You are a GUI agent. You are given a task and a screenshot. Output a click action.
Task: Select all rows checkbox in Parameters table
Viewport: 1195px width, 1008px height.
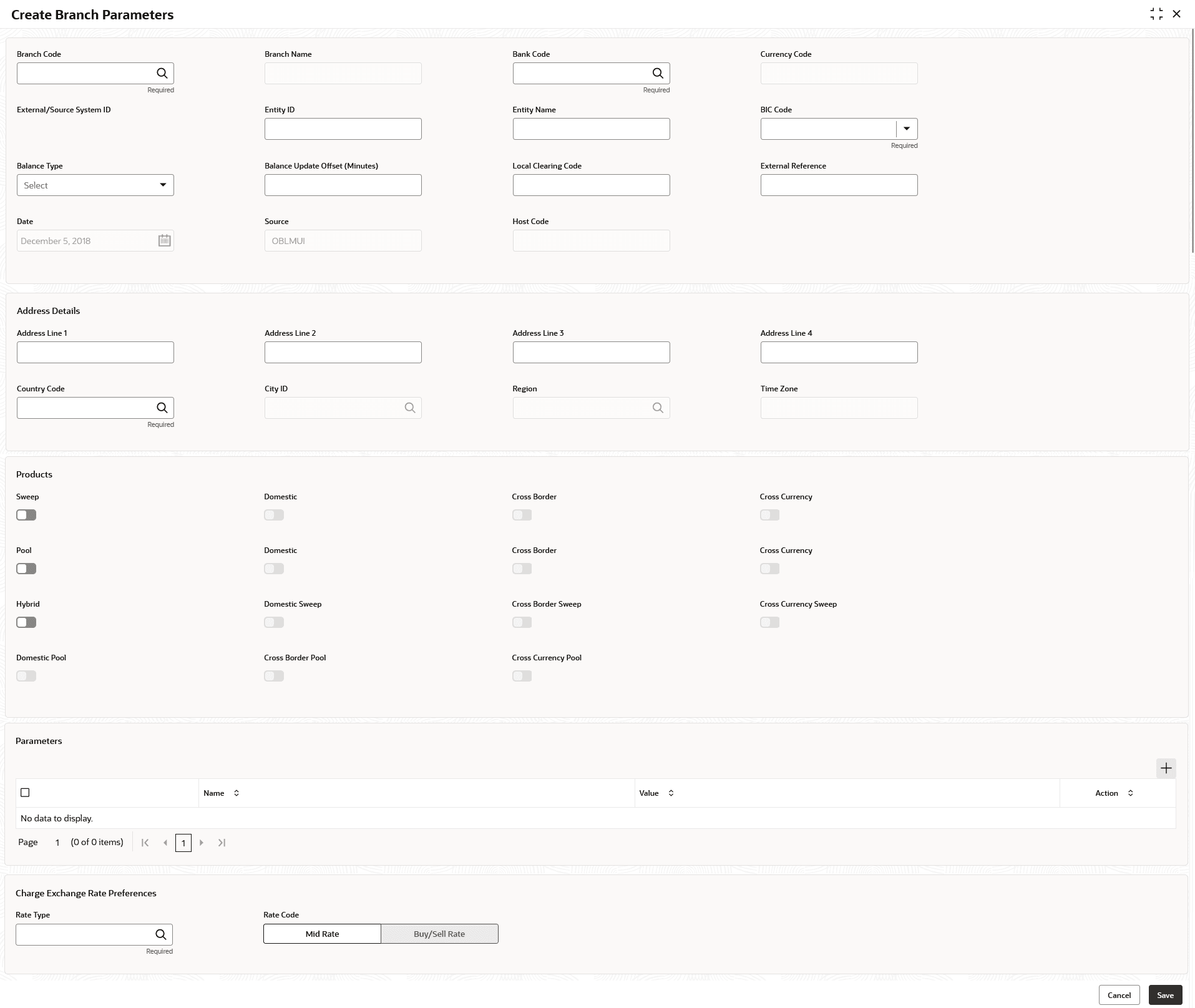[25, 793]
